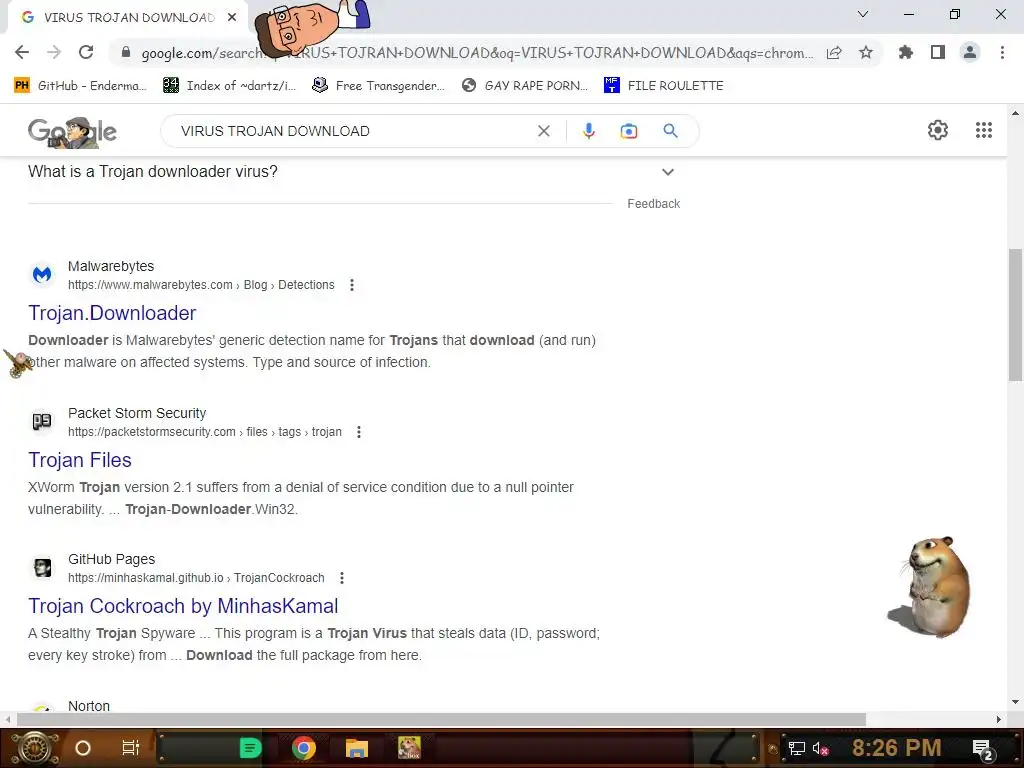Viewport: 1024px width, 768px height.
Task: Click the scroll-right arrow of horizontal scrollbar
Action: point(999,720)
